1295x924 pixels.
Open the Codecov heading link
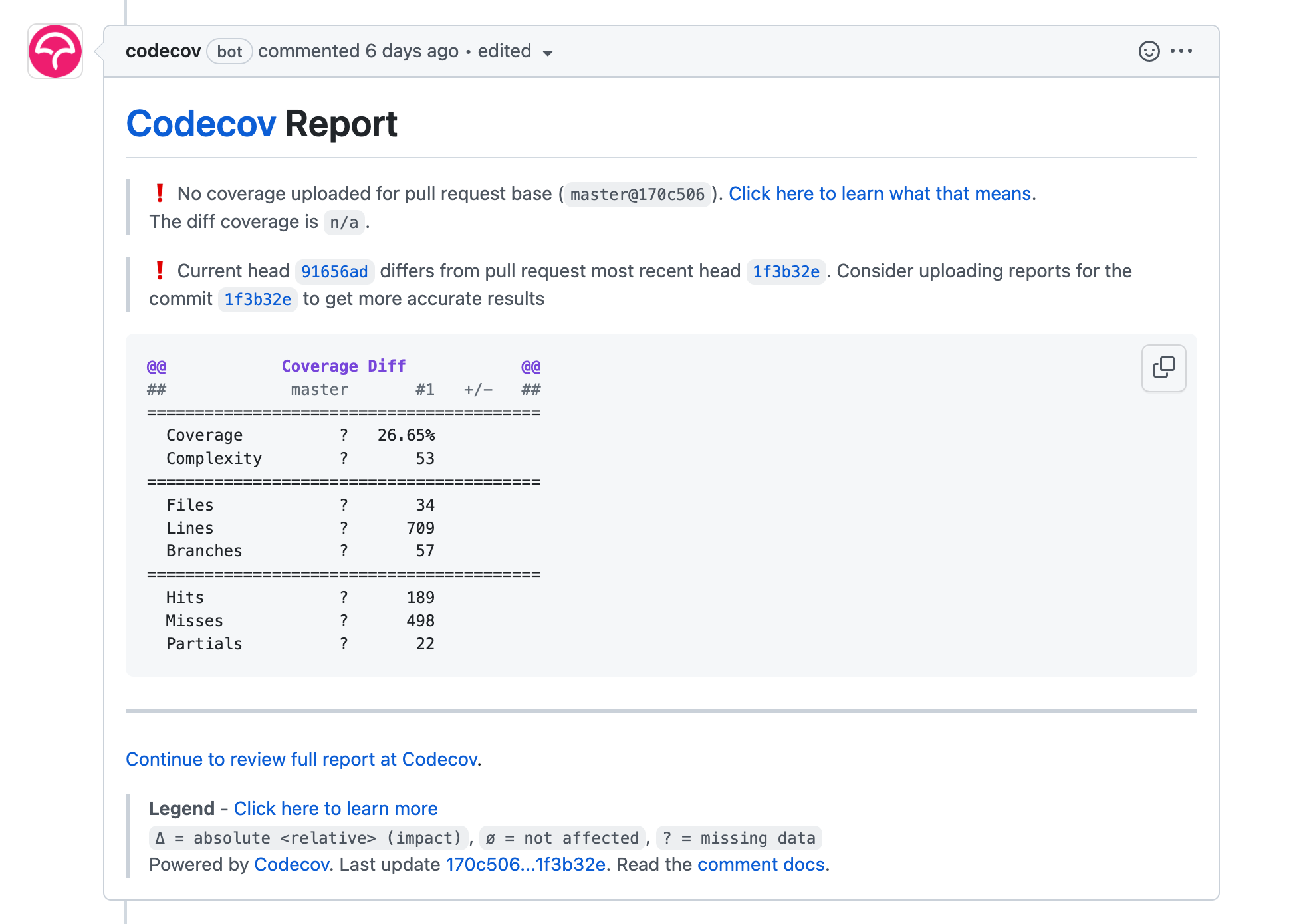point(201,124)
